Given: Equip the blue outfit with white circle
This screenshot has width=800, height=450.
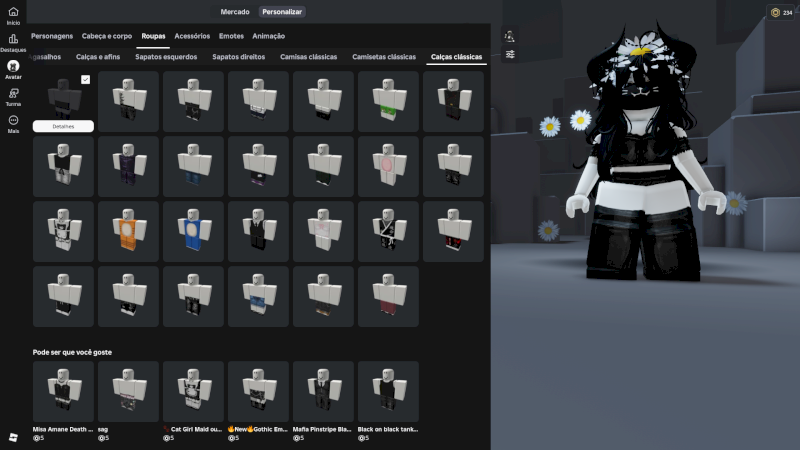Looking at the screenshot, I should (193, 232).
